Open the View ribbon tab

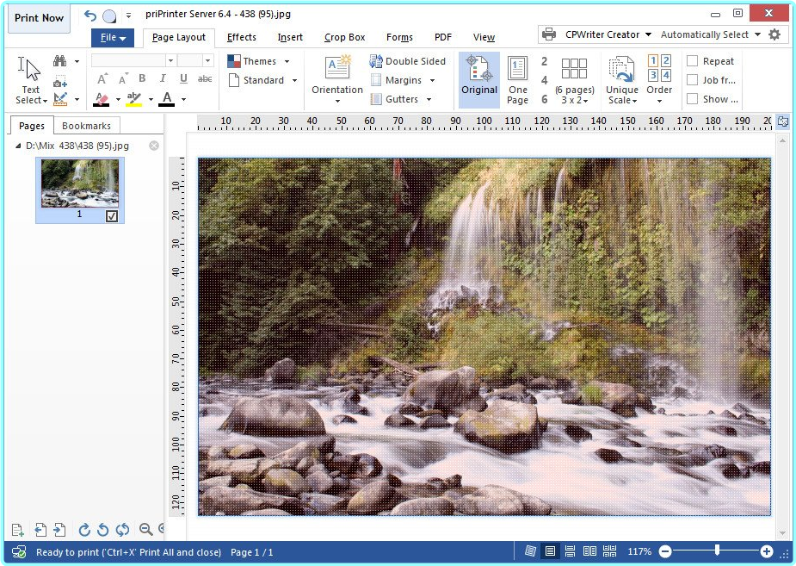point(484,38)
